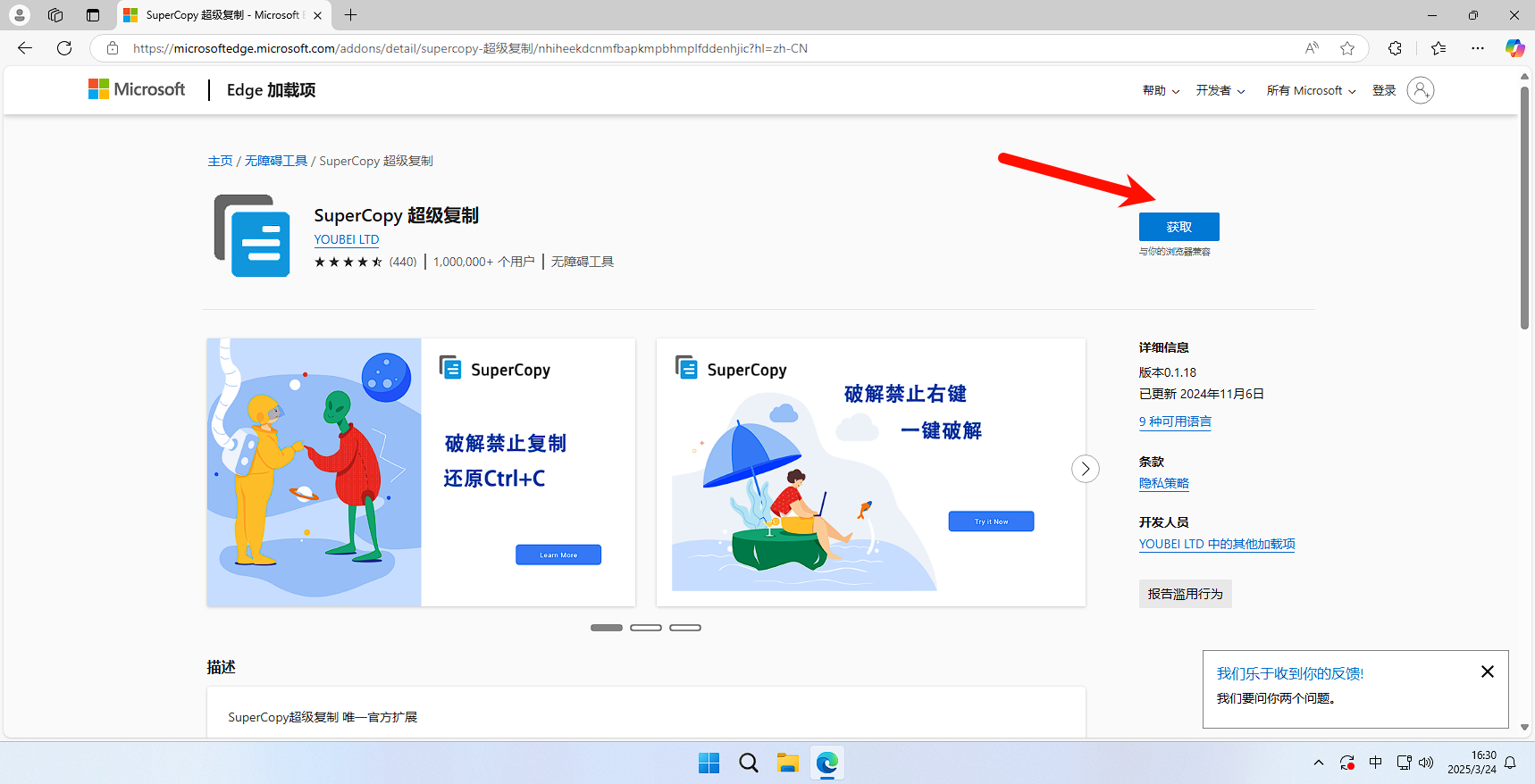This screenshot has height=784, width=1535.
Task: Toggle the tab actions menu icon
Action: point(93,15)
